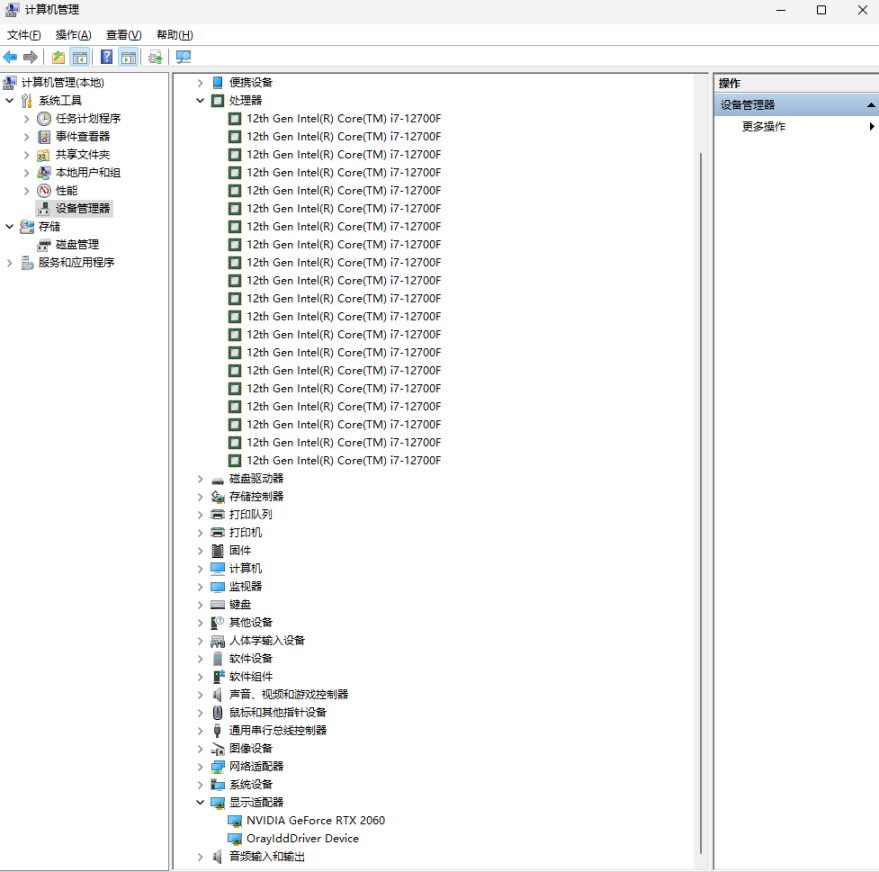Select the 软件组件 category label
The height and width of the screenshot is (872, 879).
pyautogui.click(x=250, y=676)
